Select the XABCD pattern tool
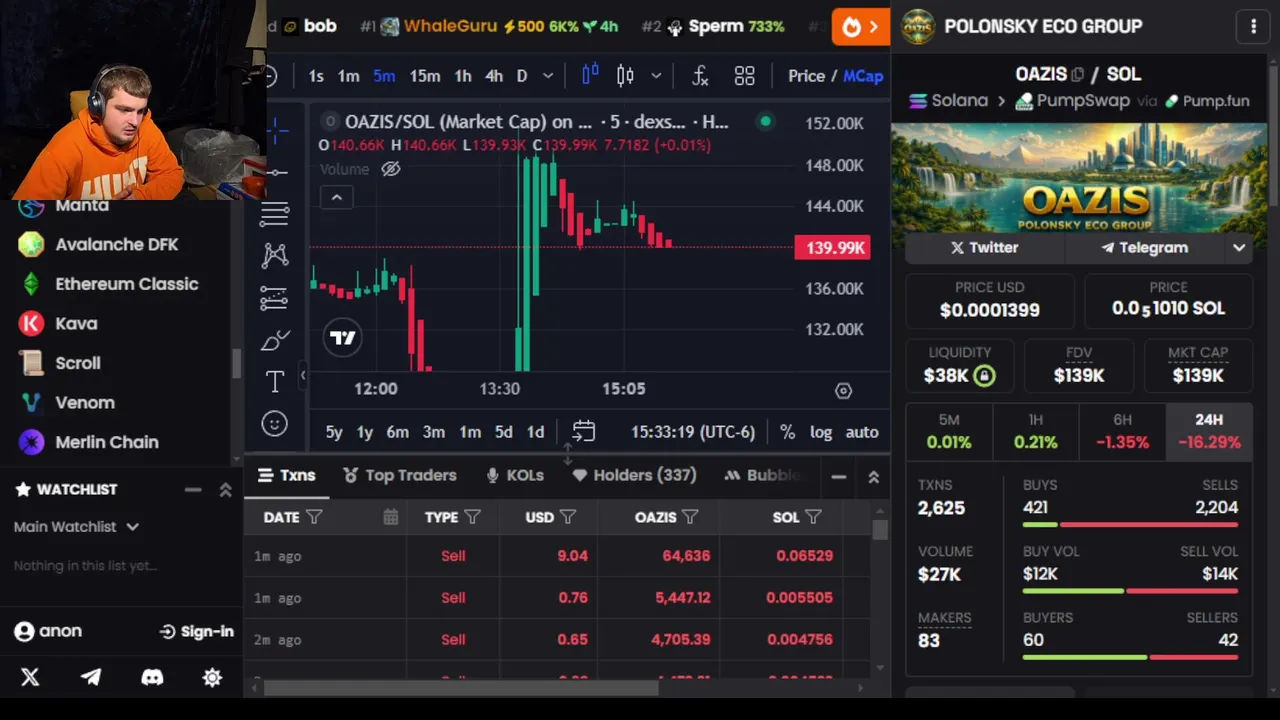This screenshot has height=720, width=1280. tap(274, 255)
